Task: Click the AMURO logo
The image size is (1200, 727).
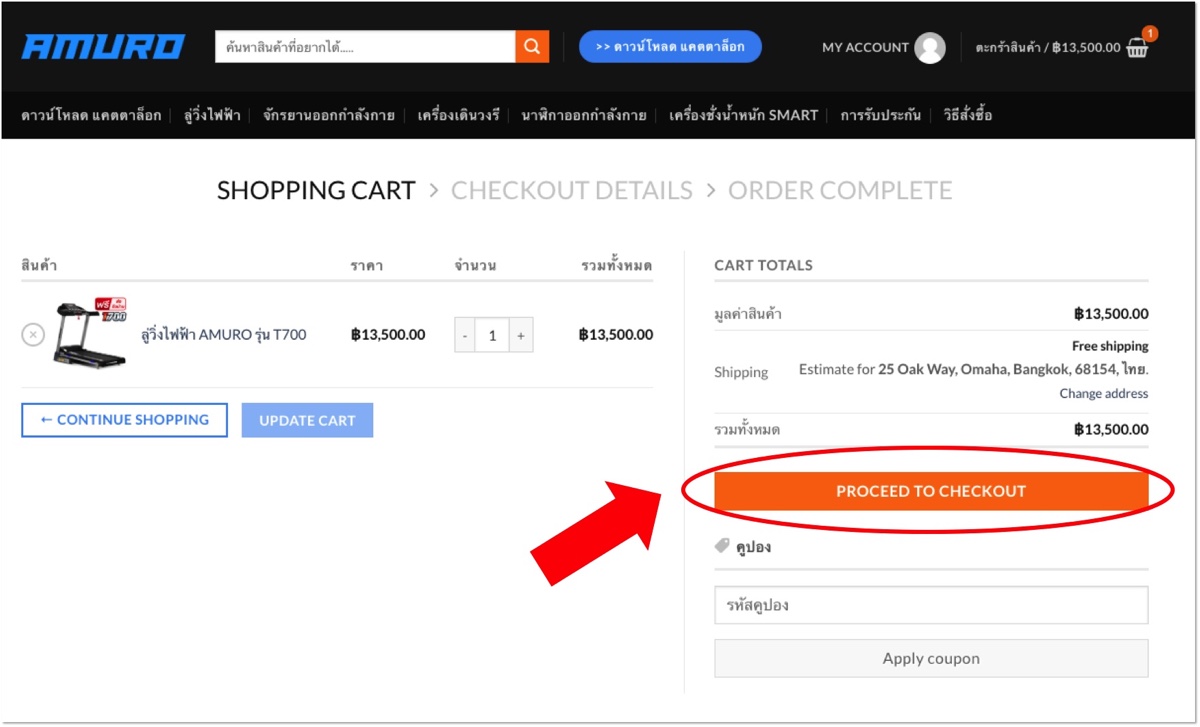Action: 103,47
